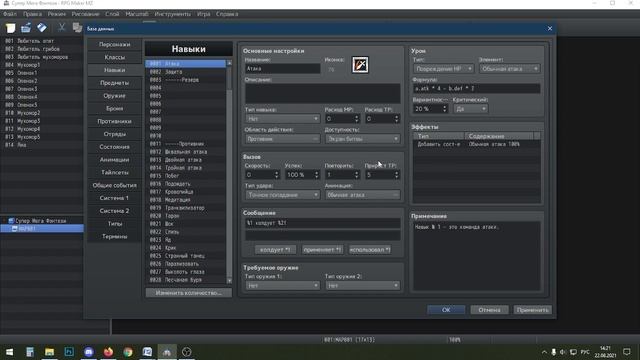Click the Расход MP stepper
The height and width of the screenshot is (360, 640).
[356, 119]
